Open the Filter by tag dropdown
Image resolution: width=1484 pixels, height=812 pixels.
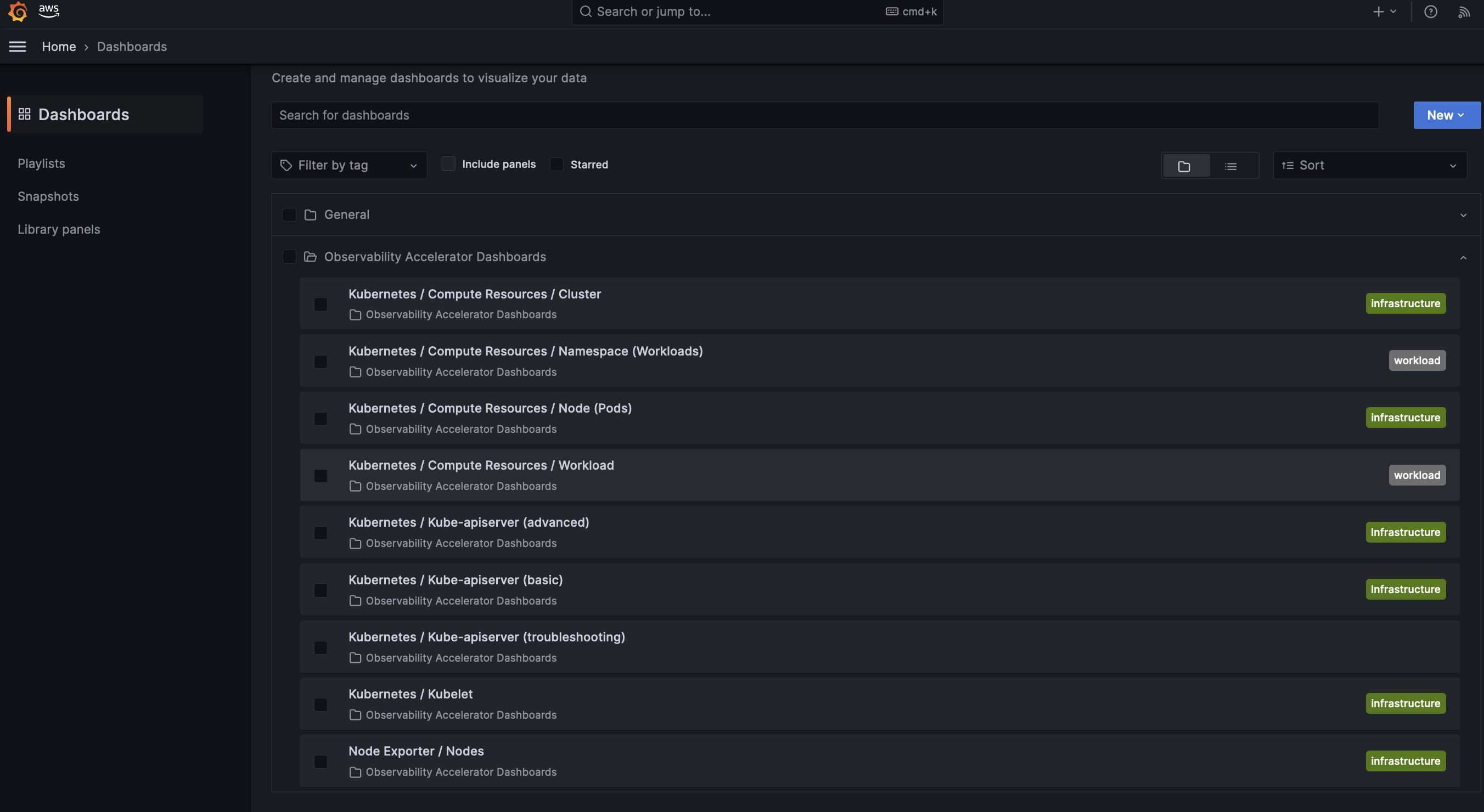tap(349, 165)
